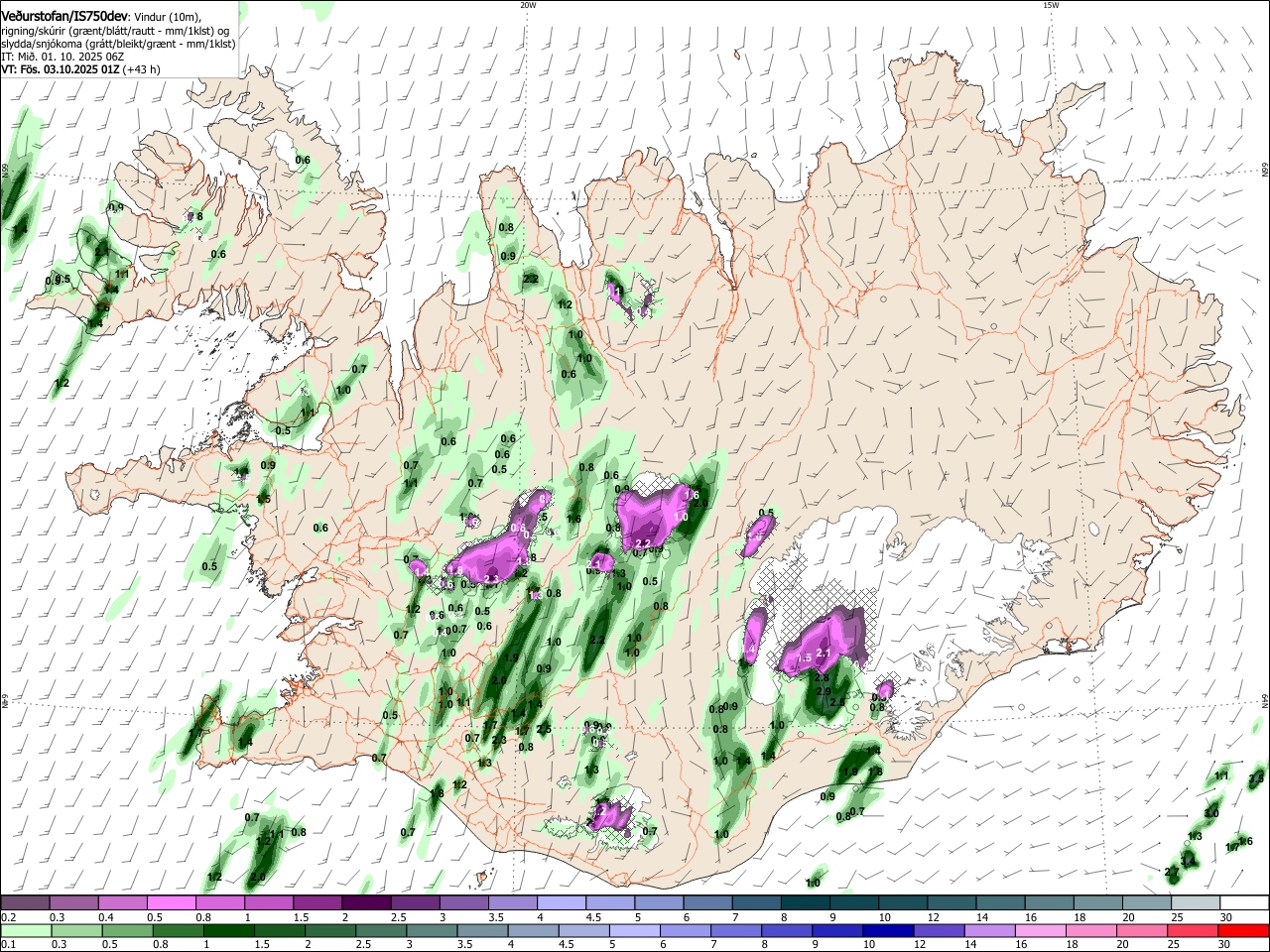Click the 15W longitude label at top
1270x952 pixels.
[1051, 5]
